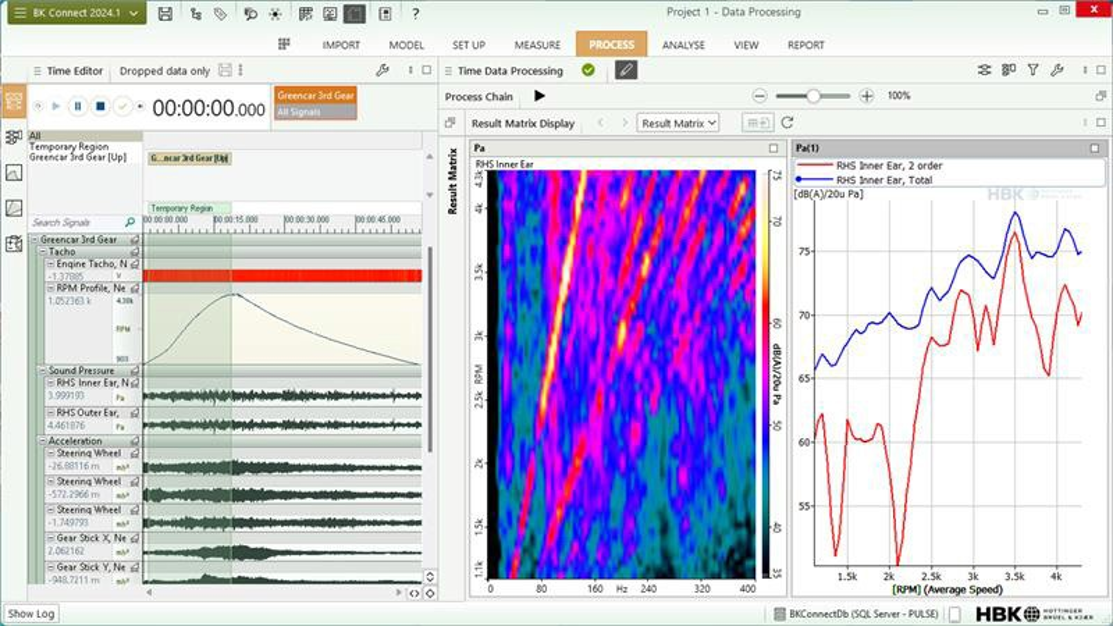Click zoom out minus button
Viewport: 1113px width, 626px height.
[760, 96]
